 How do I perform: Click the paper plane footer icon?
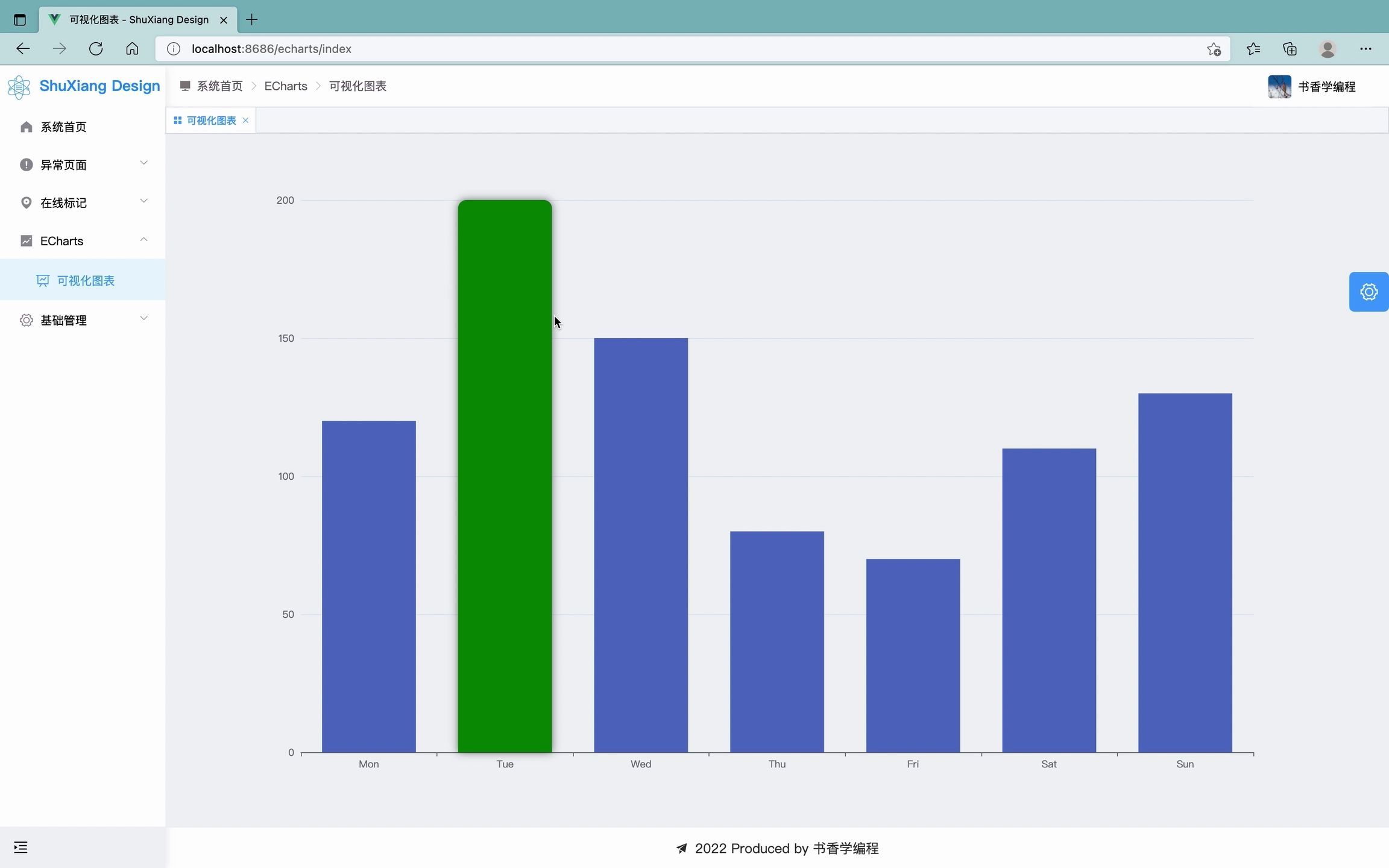point(681,848)
